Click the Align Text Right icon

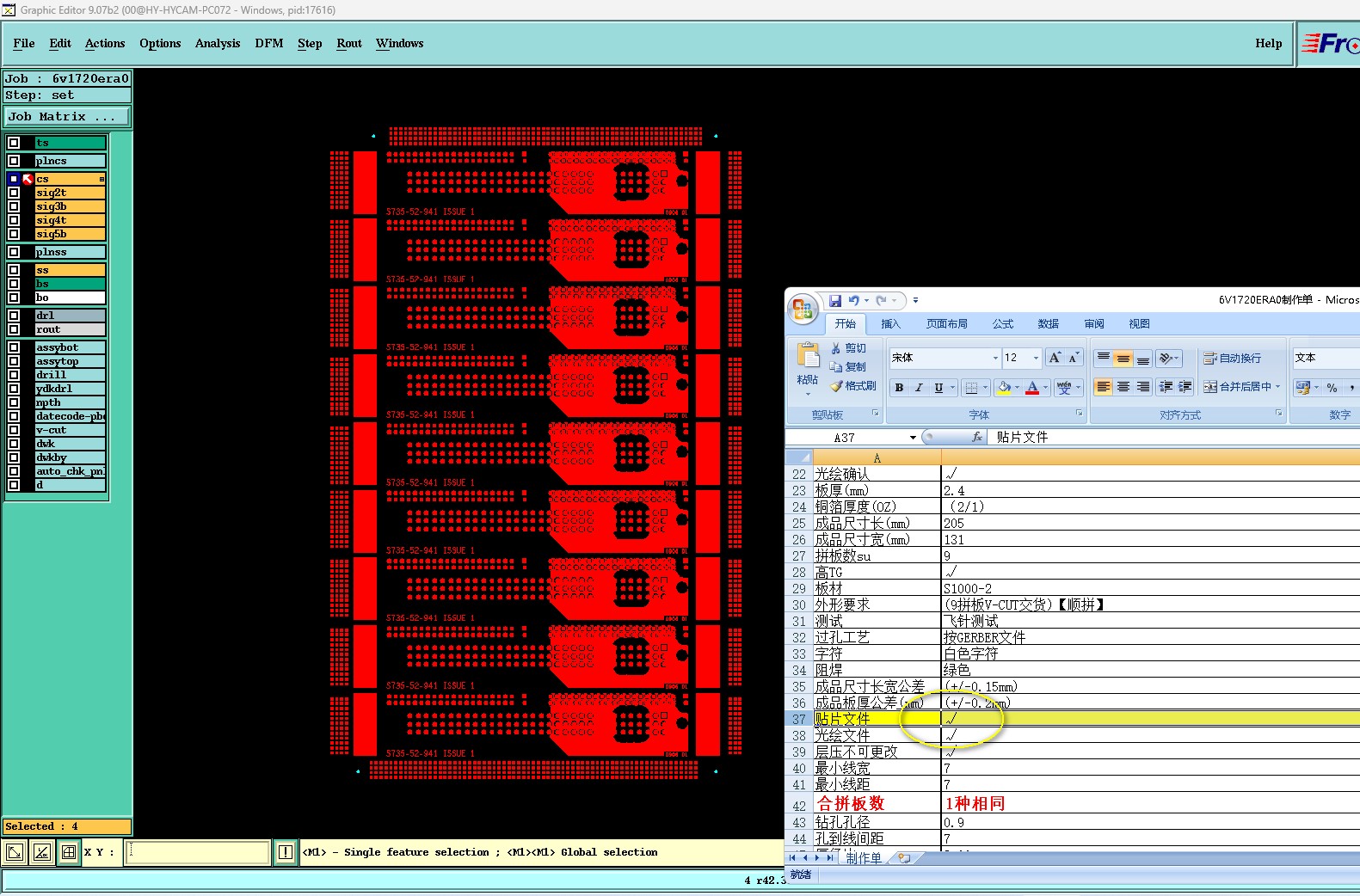point(1143,387)
